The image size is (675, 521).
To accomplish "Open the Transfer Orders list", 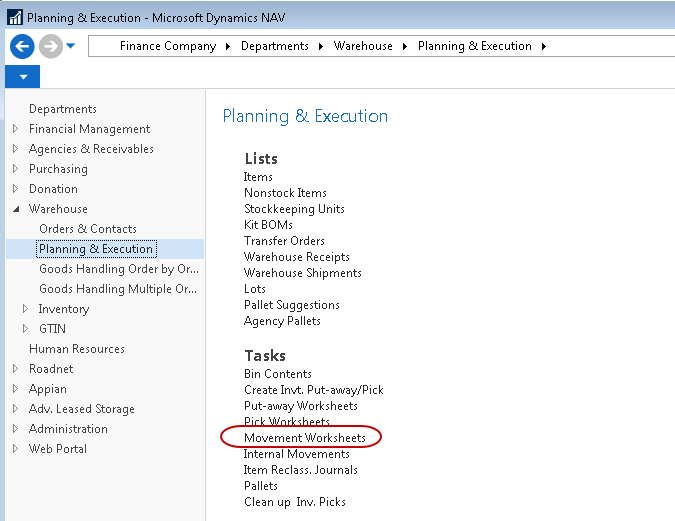I will coord(284,241).
